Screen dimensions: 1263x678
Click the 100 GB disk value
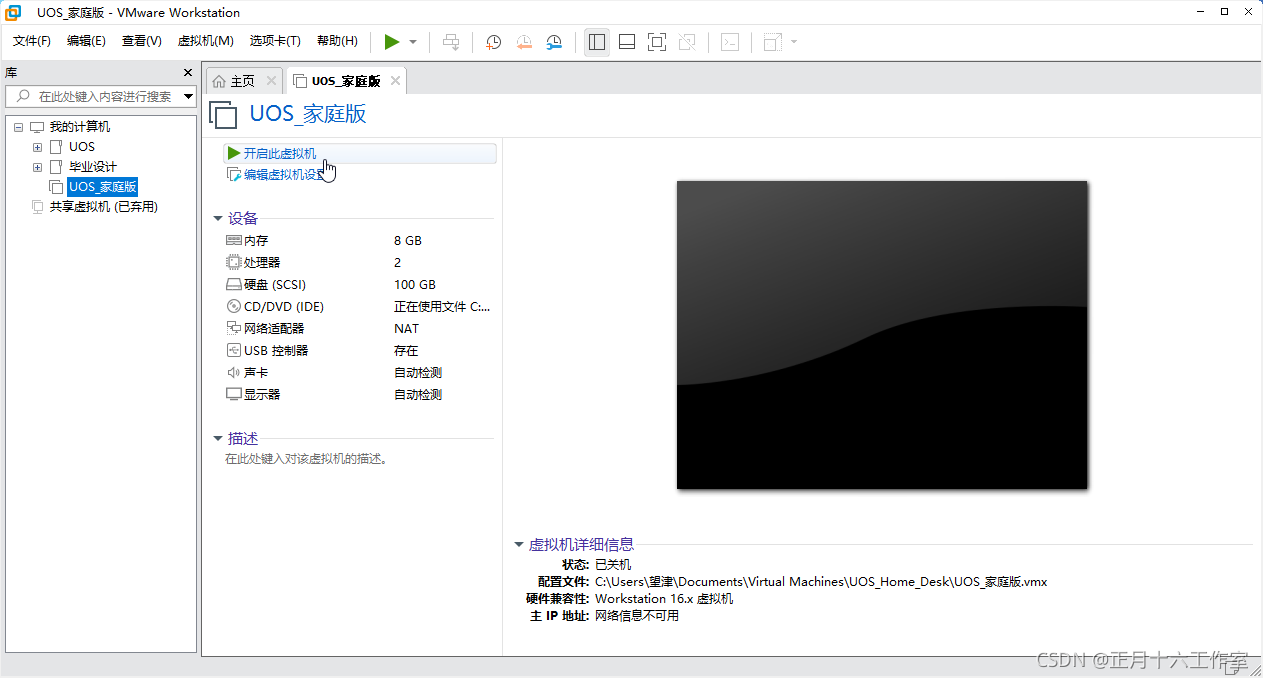pyautogui.click(x=415, y=285)
